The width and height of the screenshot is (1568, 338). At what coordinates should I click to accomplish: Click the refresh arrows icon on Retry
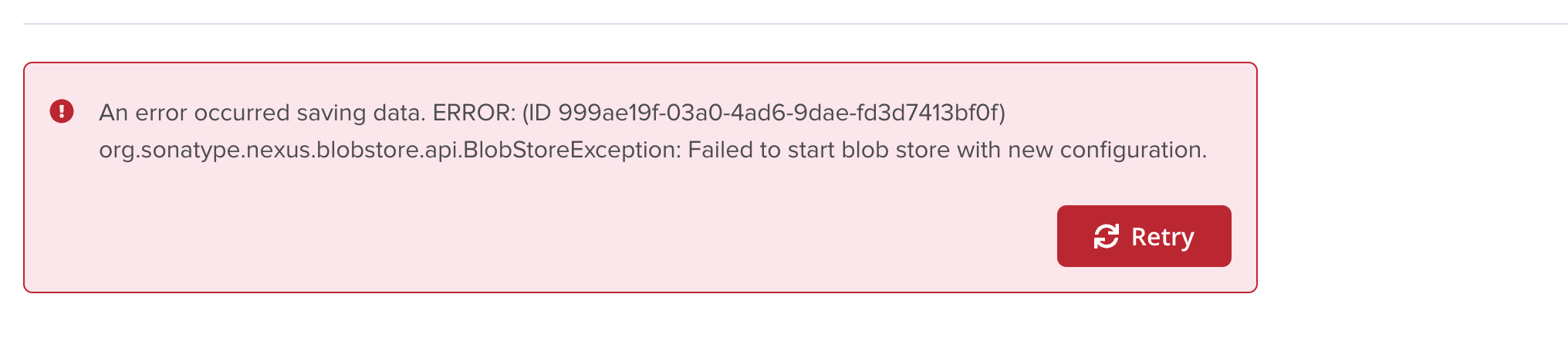(x=1106, y=236)
